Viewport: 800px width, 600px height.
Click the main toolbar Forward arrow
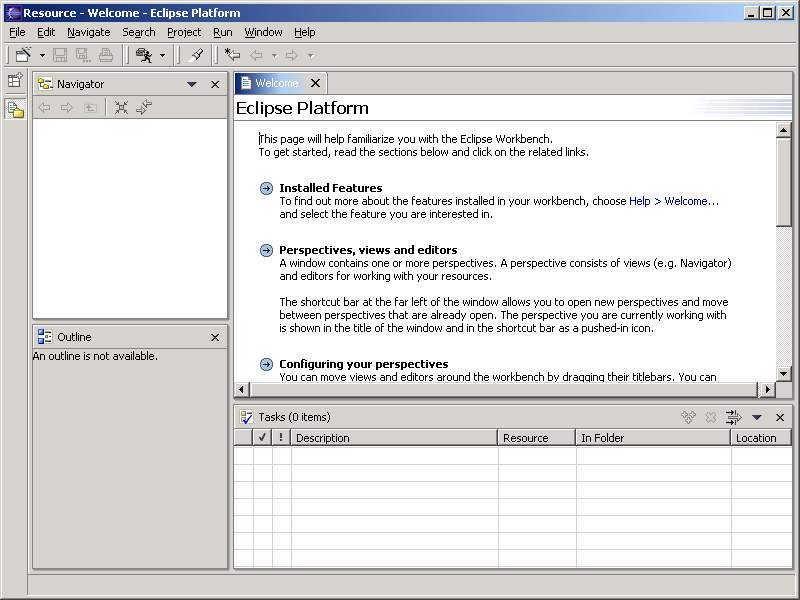click(291, 55)
